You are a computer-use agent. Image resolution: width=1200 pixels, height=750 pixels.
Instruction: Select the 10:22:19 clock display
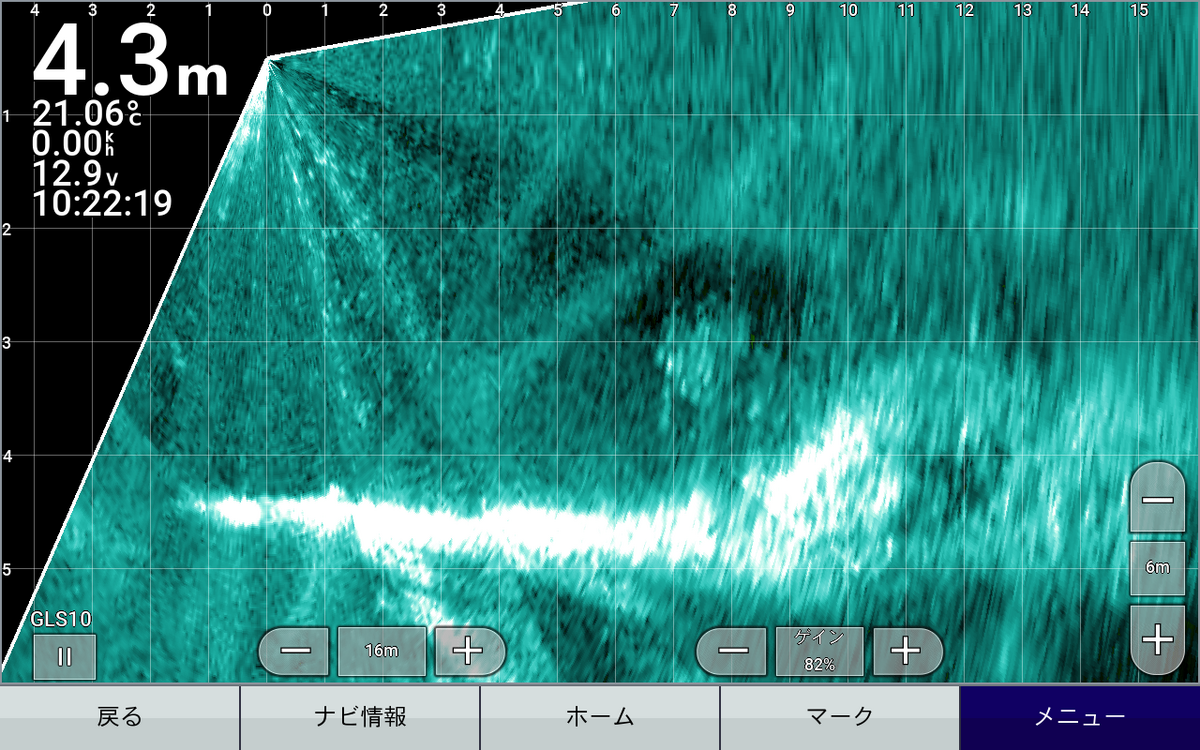pos(102,204)
